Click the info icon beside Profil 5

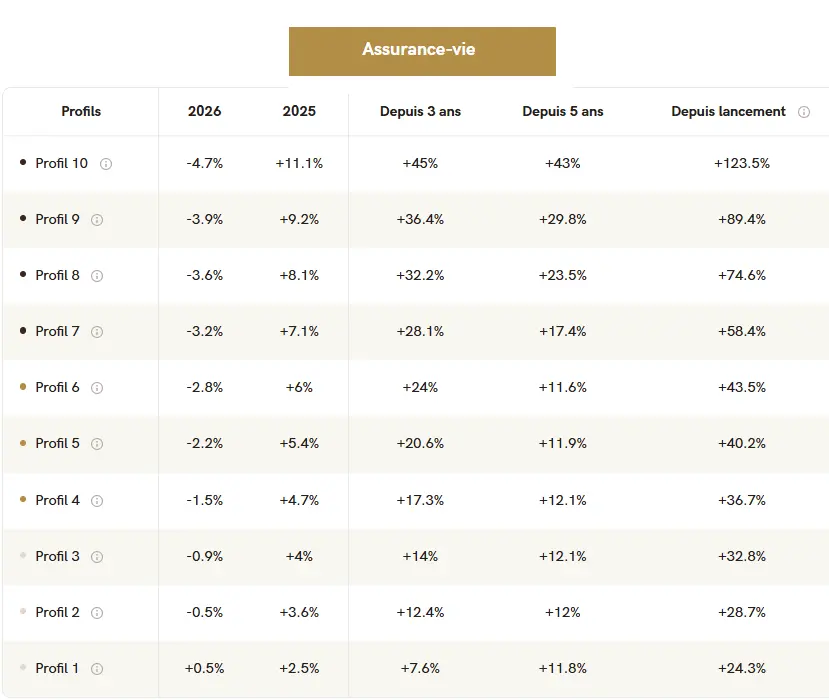[97, 444]
